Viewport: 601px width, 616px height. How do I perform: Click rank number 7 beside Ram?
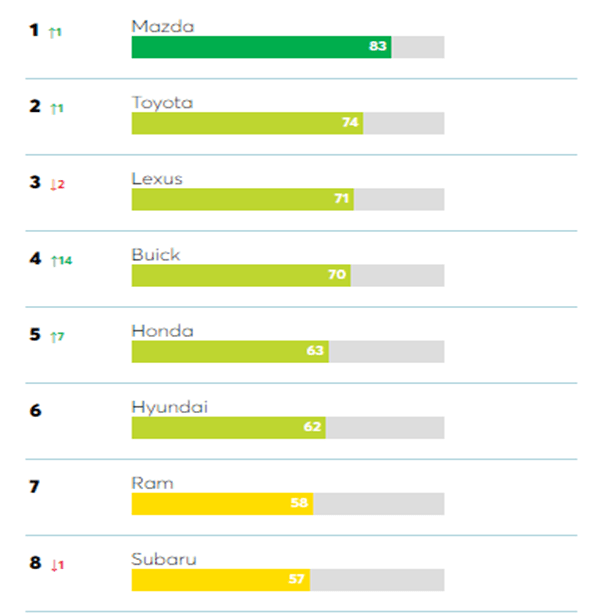(x=35, y=487)
